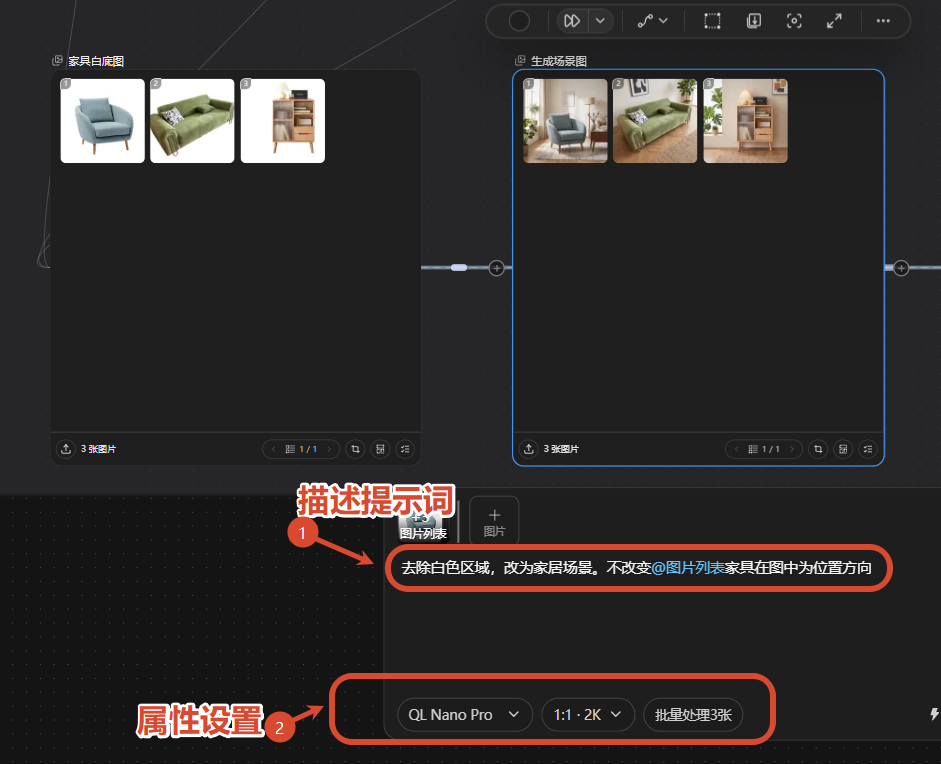Image resolution: width=941 pixels, height=764 pixels.
Task: Click the round color circle in top toolbar
Action: [x=519, y=21]
